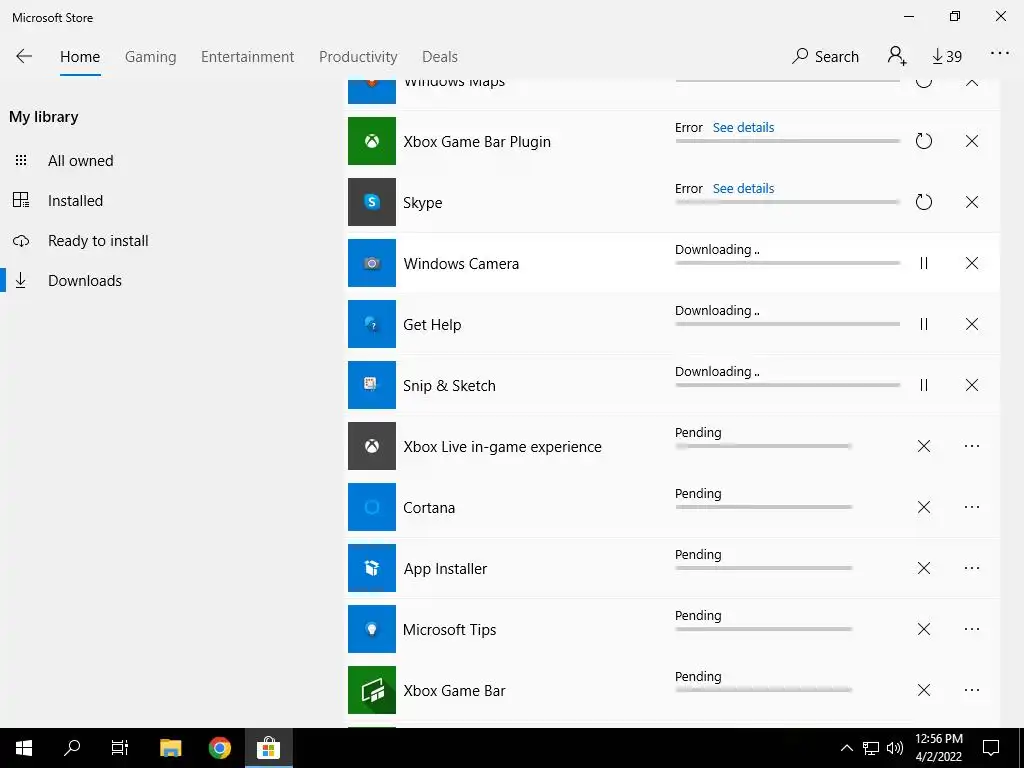The height and width of the screenshot is (768, 1024).
Task: Open Task View on the taskbar
Action: click(120, 748)
